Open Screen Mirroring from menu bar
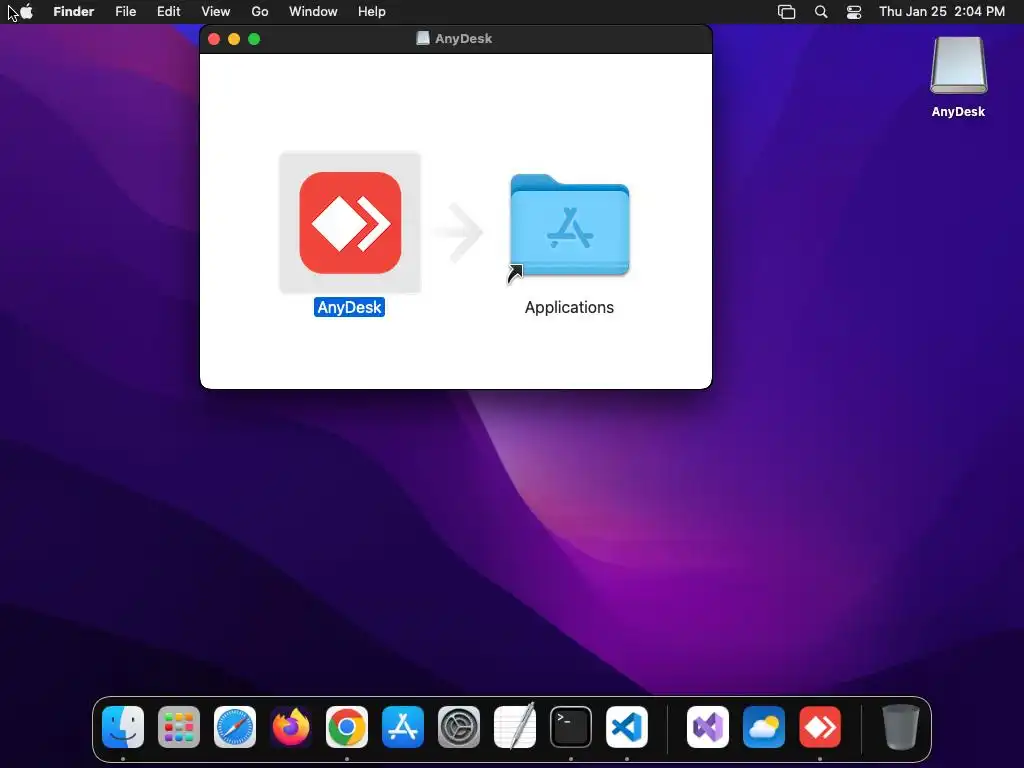The width and height of the screenshot is (1024, 768). [786, 12]
